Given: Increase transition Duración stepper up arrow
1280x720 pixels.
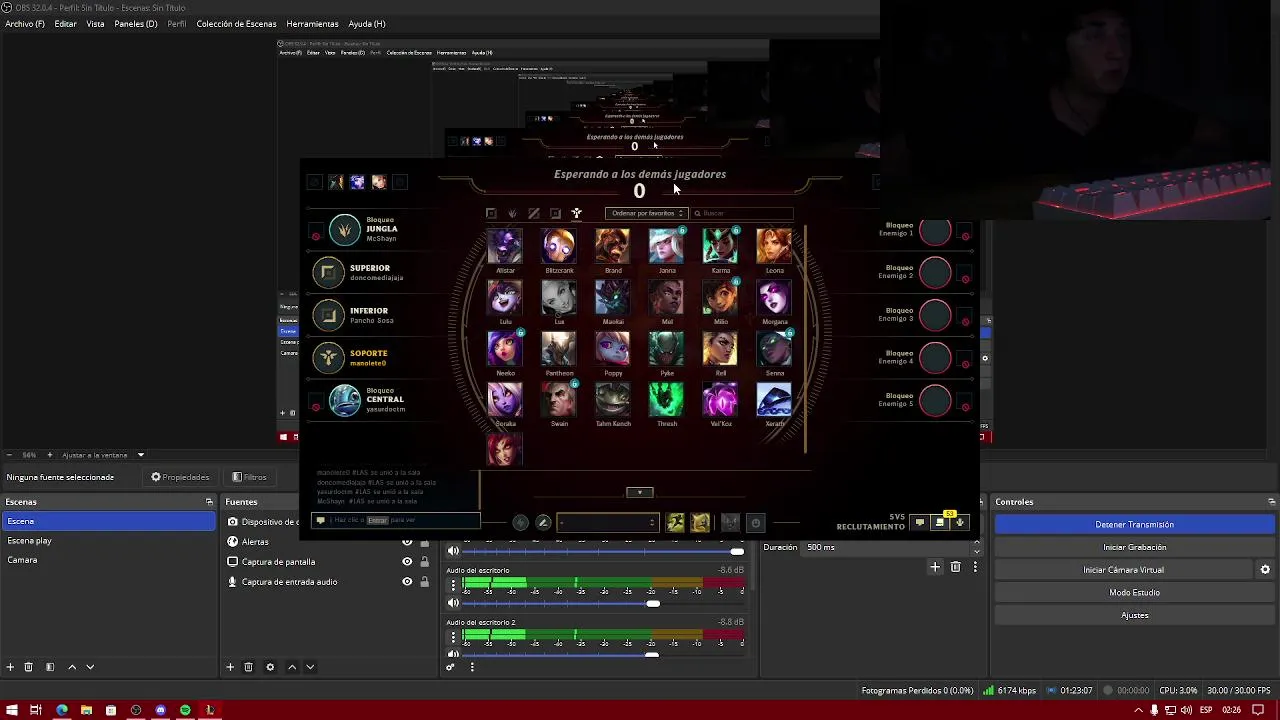Looking at the screenshot, I should coord(977,544).
